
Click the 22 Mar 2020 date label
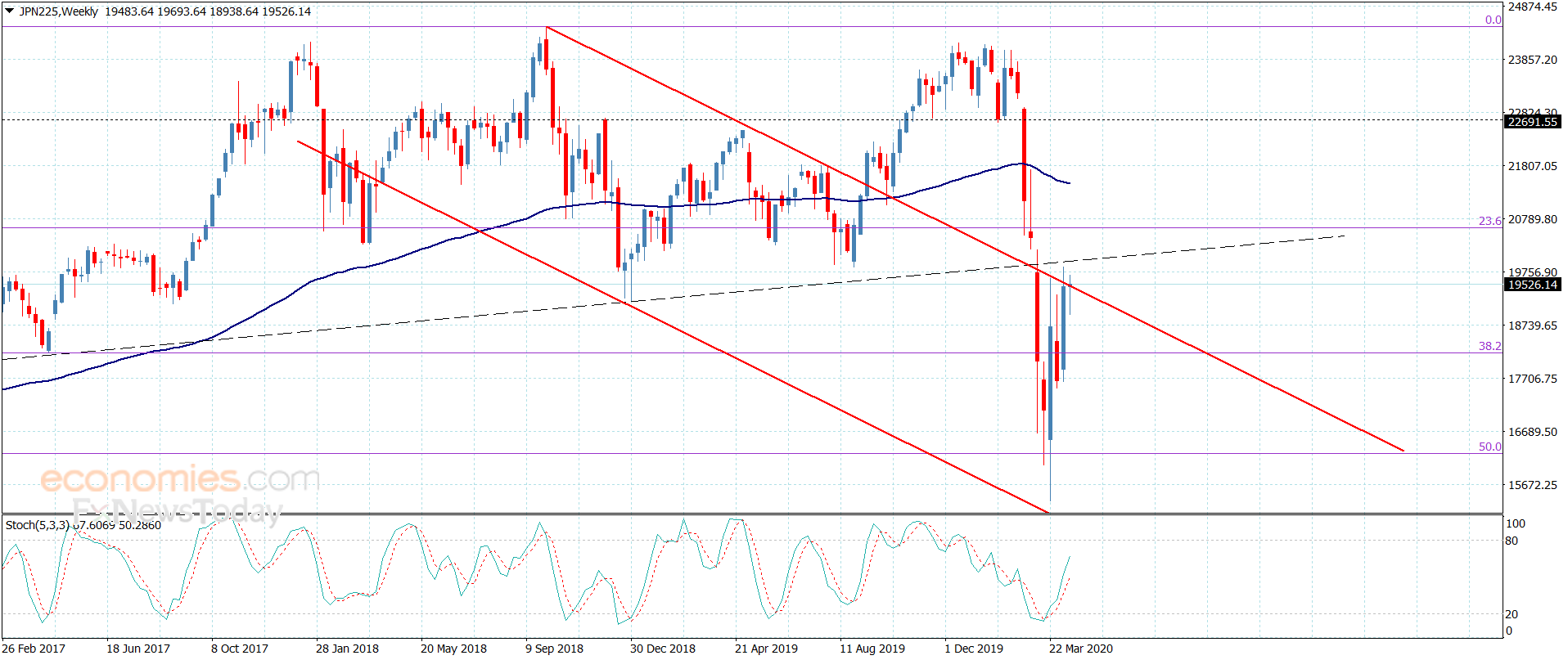pyautogui.click(x=1081, y=649)
